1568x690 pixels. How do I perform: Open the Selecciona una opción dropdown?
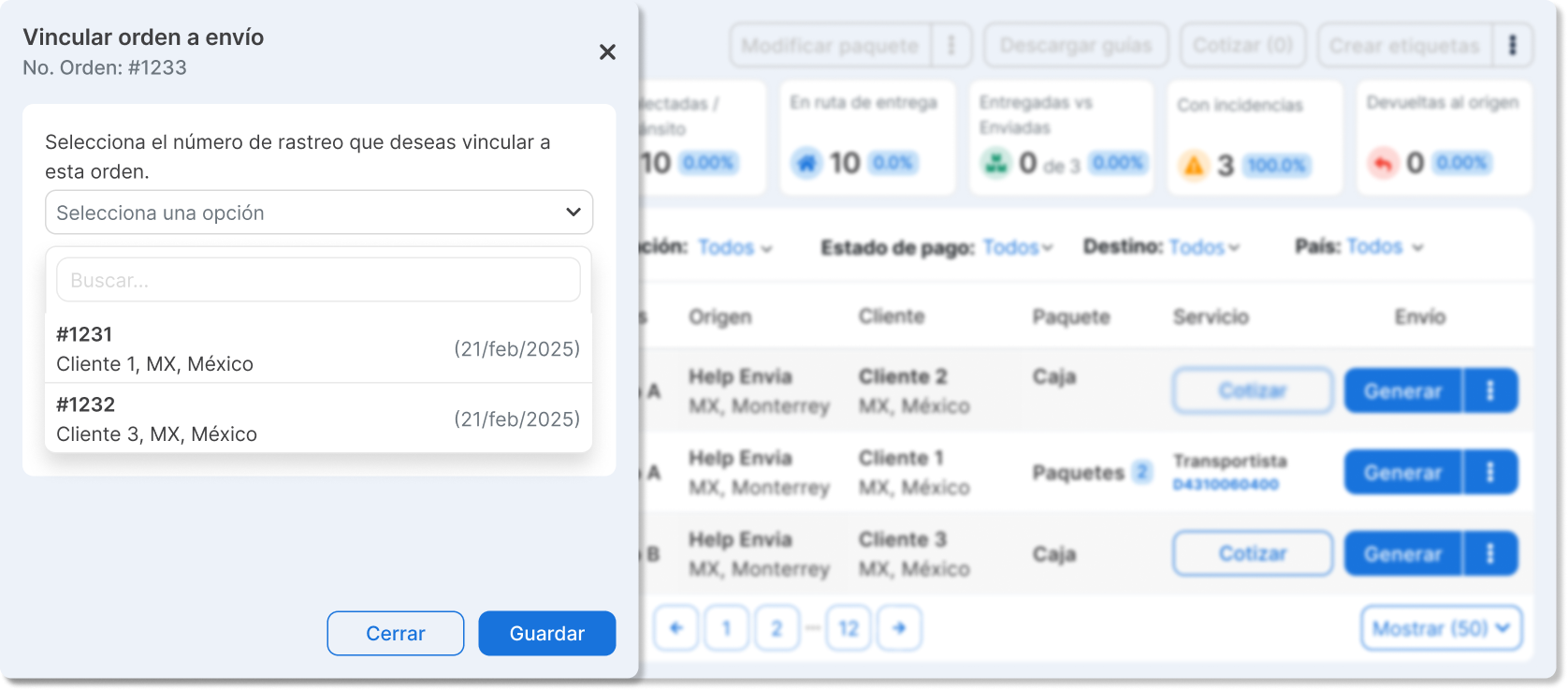click(319, 213)
